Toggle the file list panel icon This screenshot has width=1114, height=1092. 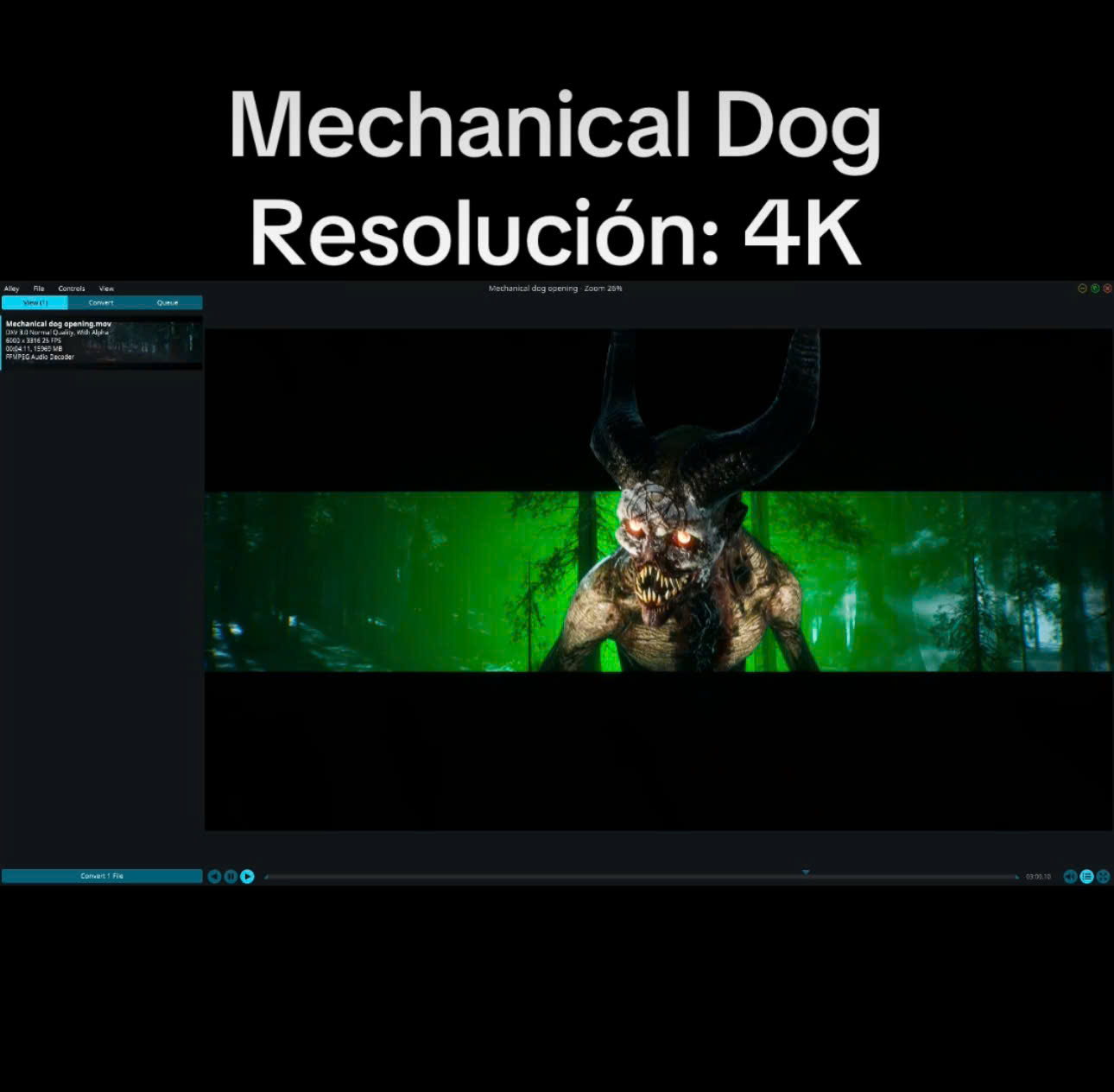click(1086, 876)
